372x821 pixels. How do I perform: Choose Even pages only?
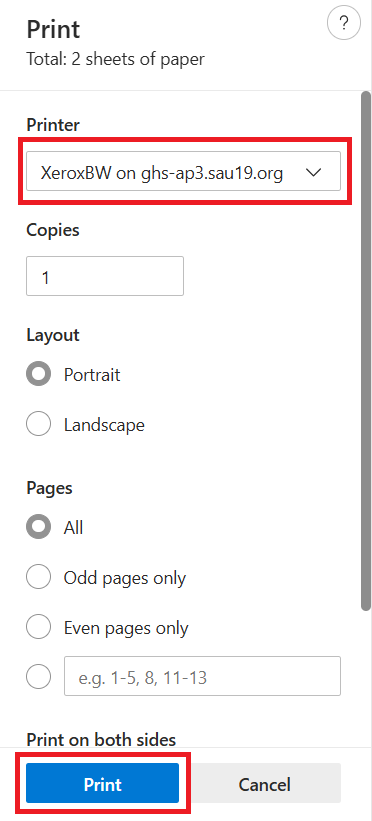[x=38, y=627]
